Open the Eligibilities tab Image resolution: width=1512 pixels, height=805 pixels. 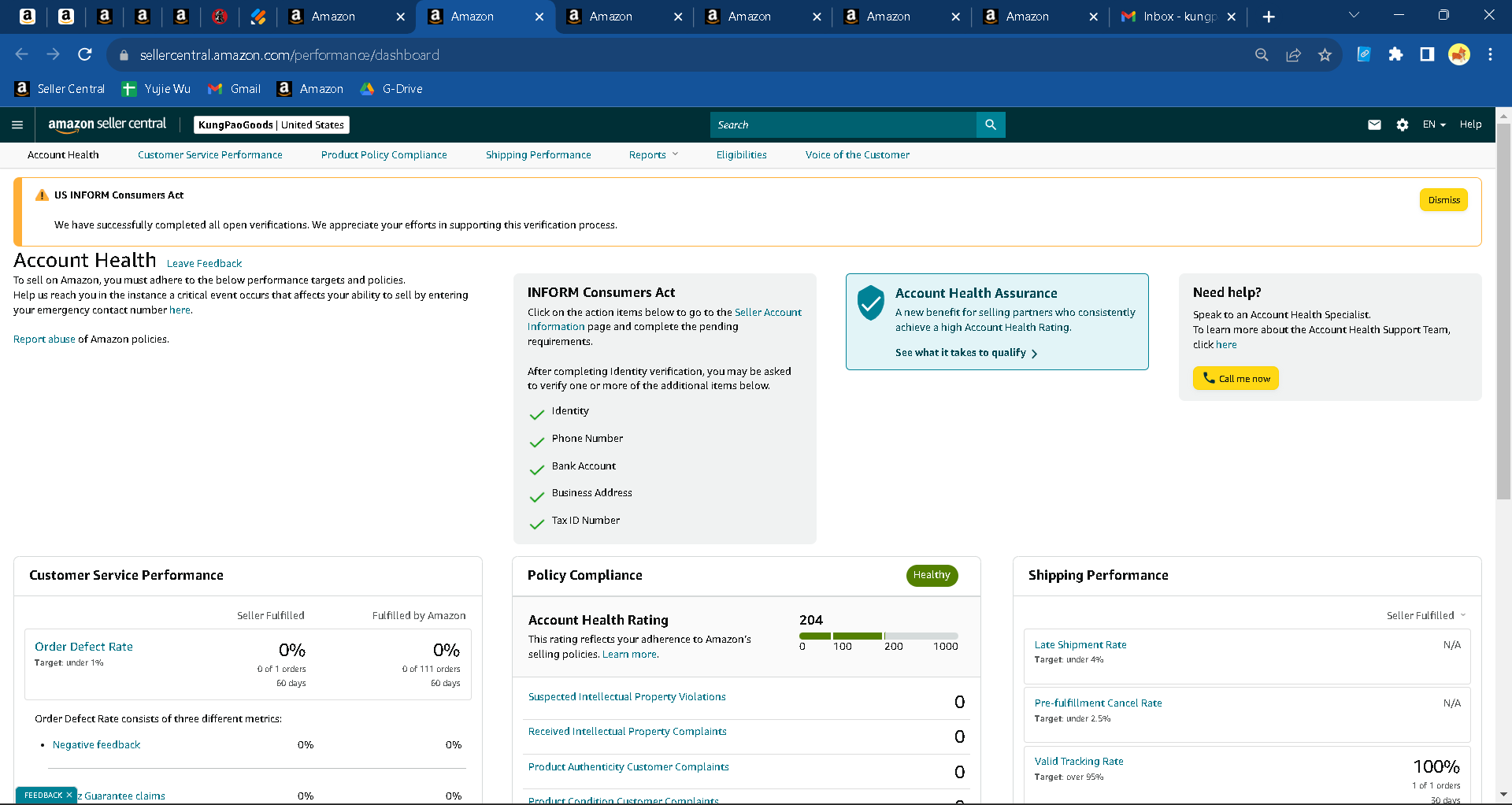click(742, 155)
